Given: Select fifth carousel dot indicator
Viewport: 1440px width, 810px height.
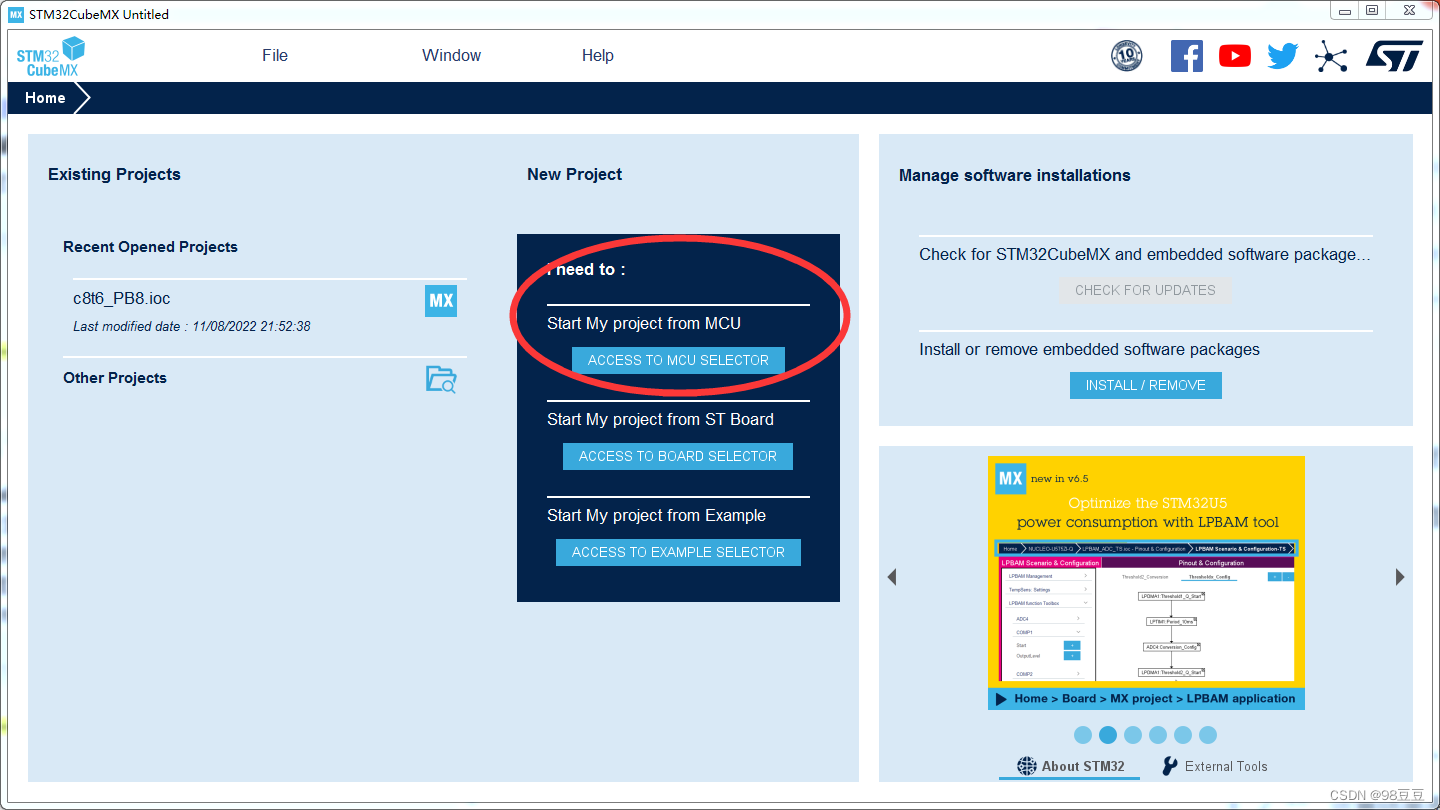Looking at the screenshot, I should click(1183, 735).
